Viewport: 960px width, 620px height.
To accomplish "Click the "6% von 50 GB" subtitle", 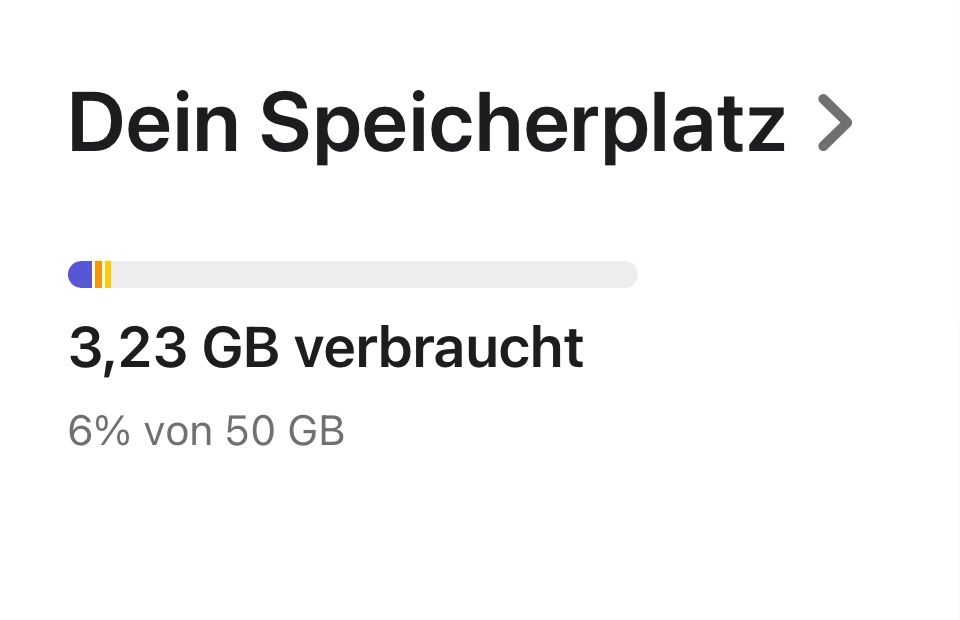I will pos(206,431).
